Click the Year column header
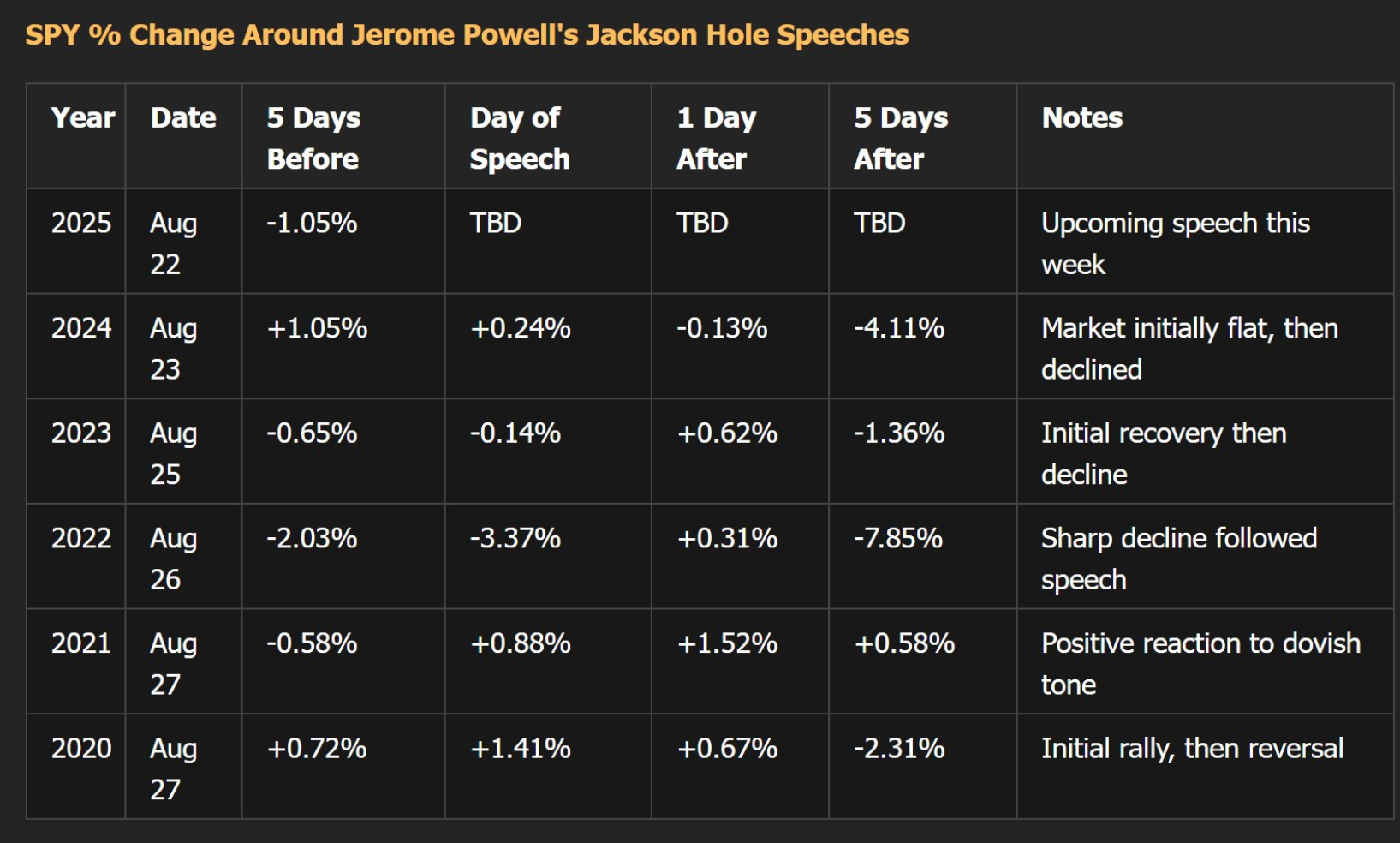 tap(83, 117)
